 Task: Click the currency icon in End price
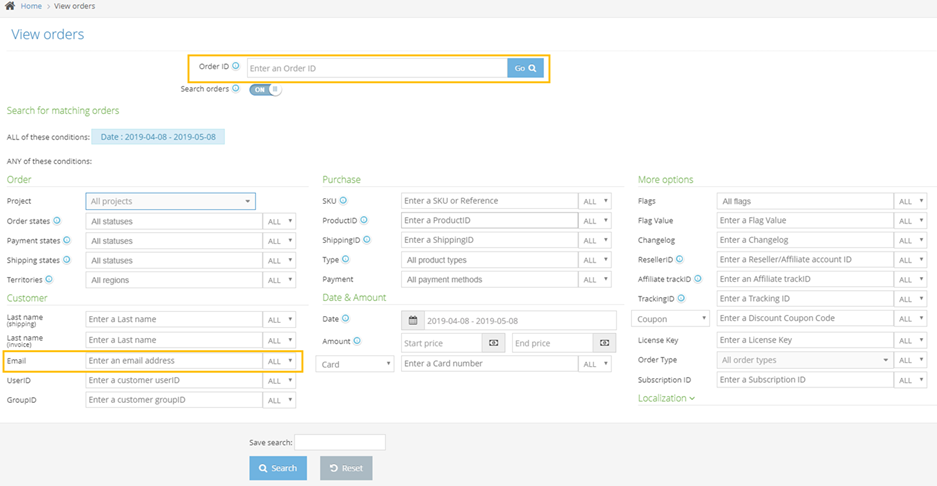pyautogui.click(x=604, y=342)
